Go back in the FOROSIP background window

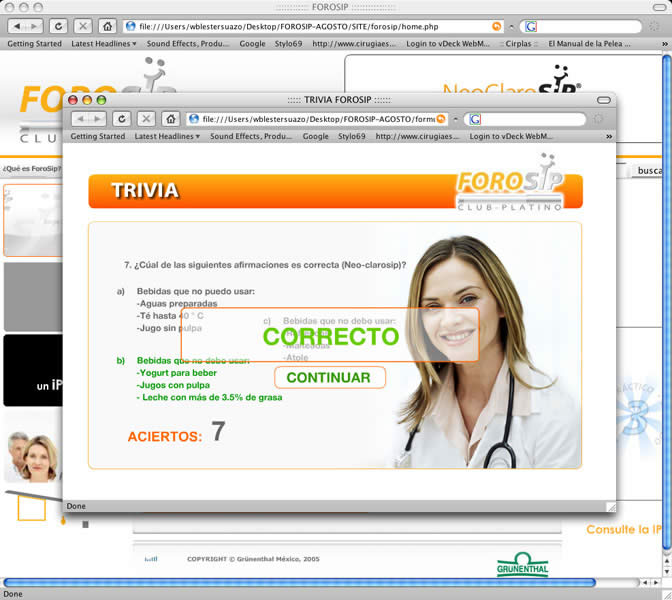pos(17,26)
